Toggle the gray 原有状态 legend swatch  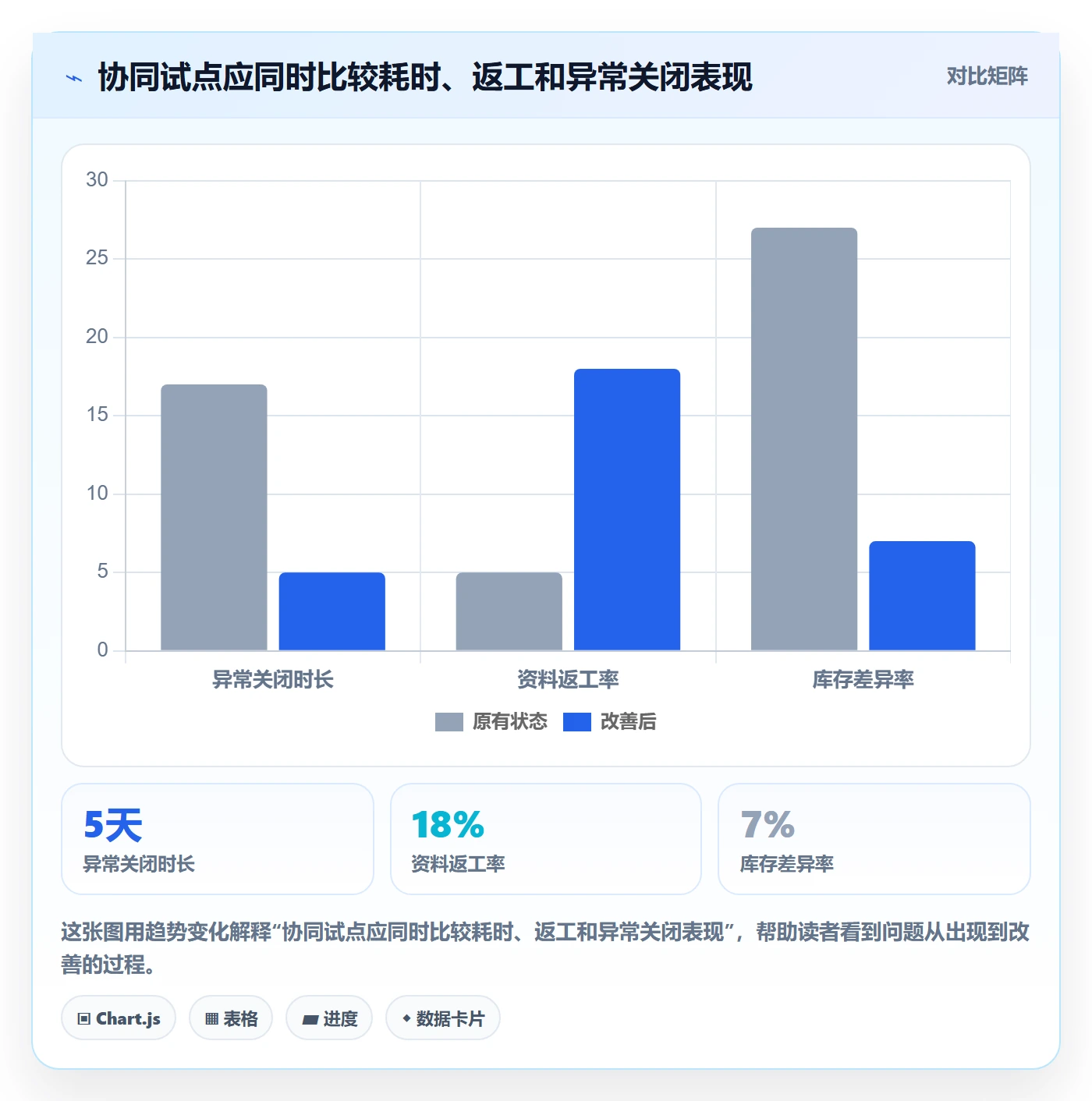click(449, 722)
